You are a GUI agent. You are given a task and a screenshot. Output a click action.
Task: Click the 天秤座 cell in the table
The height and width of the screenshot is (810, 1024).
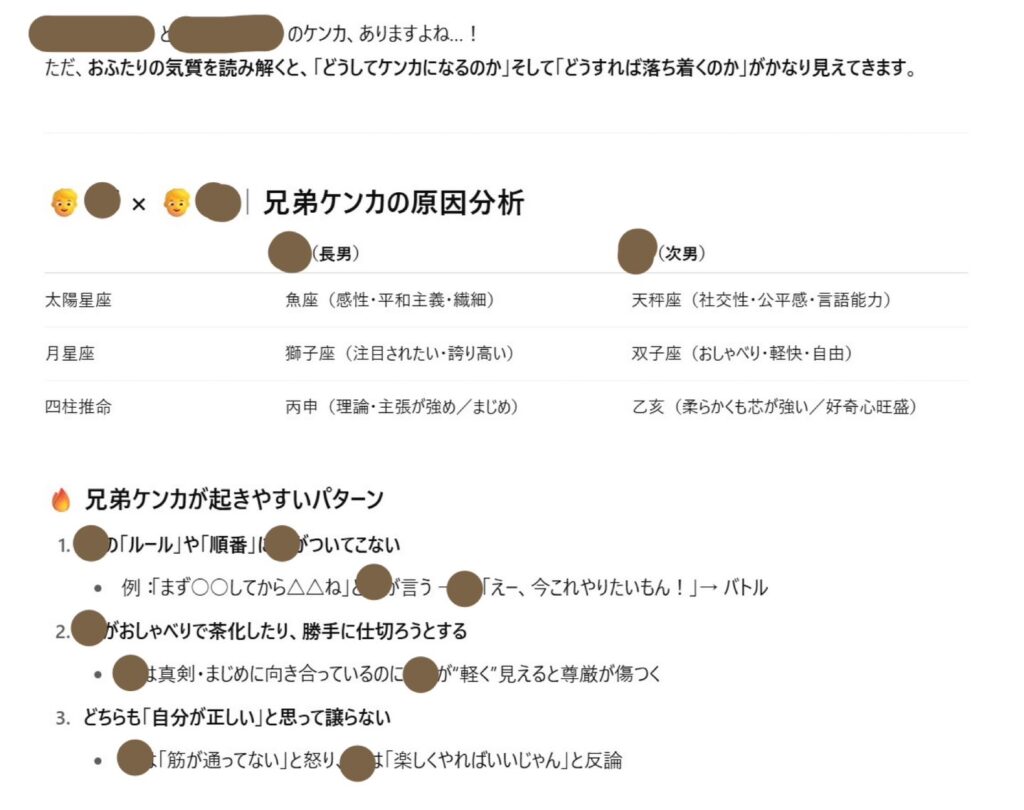point(761,300)
